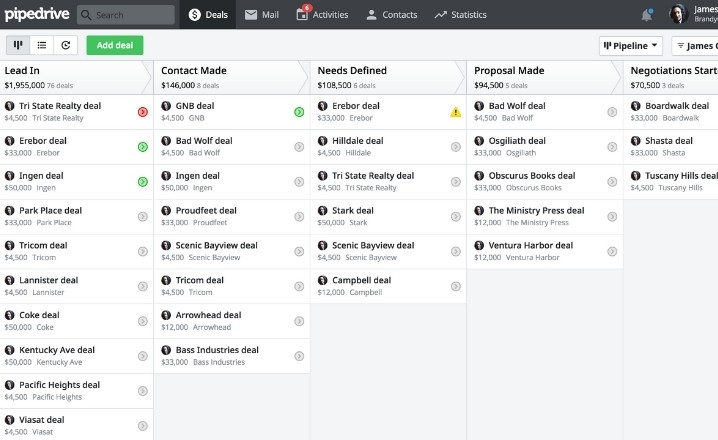Click the Obscurus Books organization name
The width and height of the screenshot is (718, 440).
(x=533, y=188)
